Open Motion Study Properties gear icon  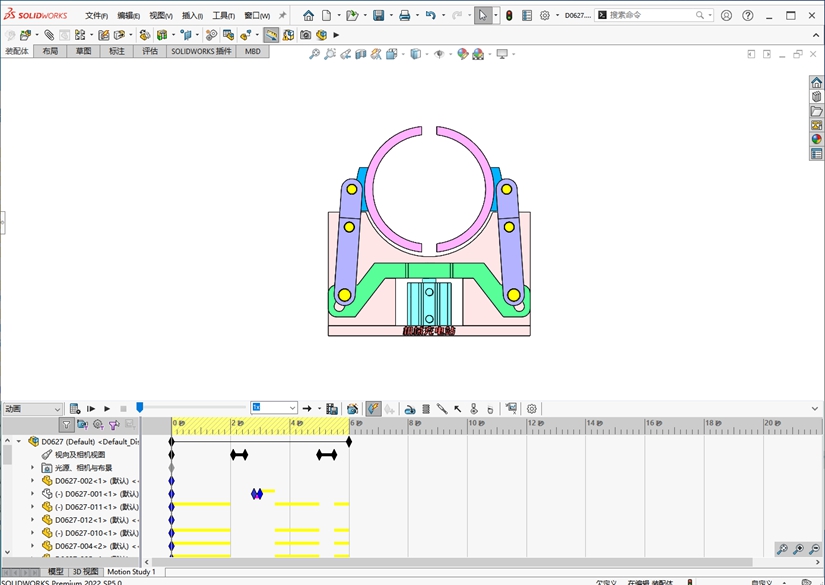click(532, 409)
